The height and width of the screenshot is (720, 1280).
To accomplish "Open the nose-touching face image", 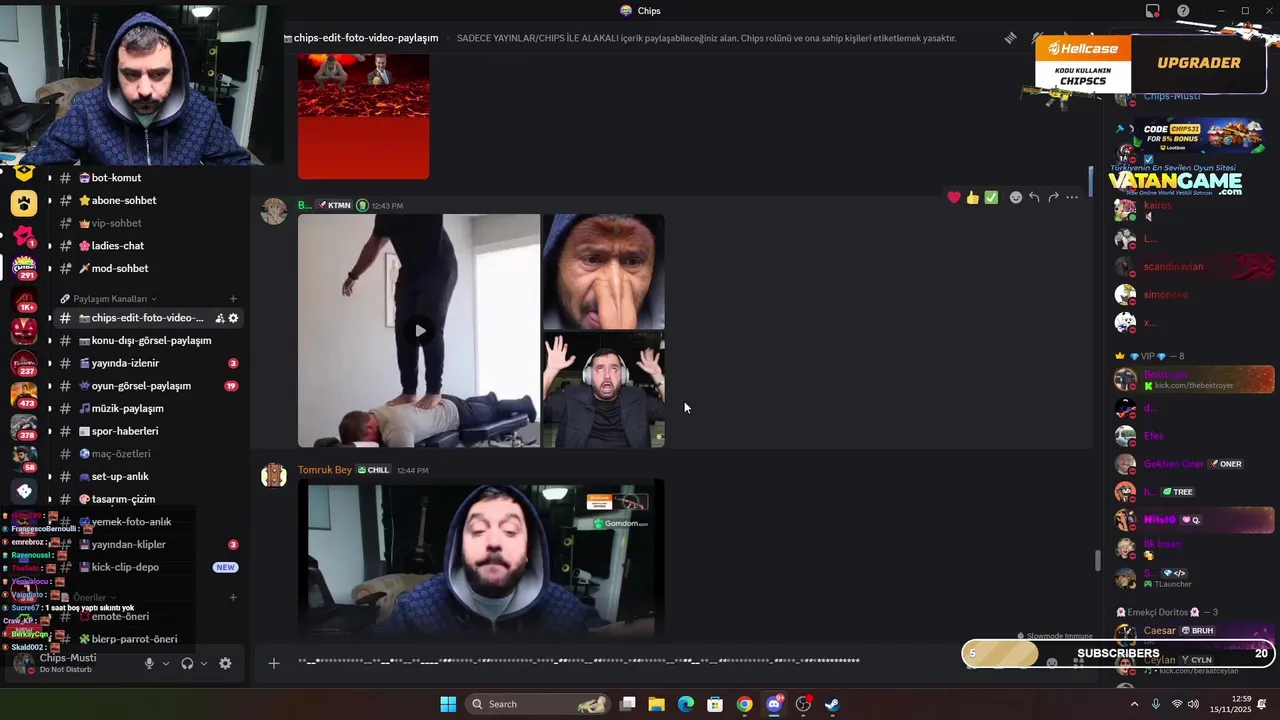I will 603,272.
